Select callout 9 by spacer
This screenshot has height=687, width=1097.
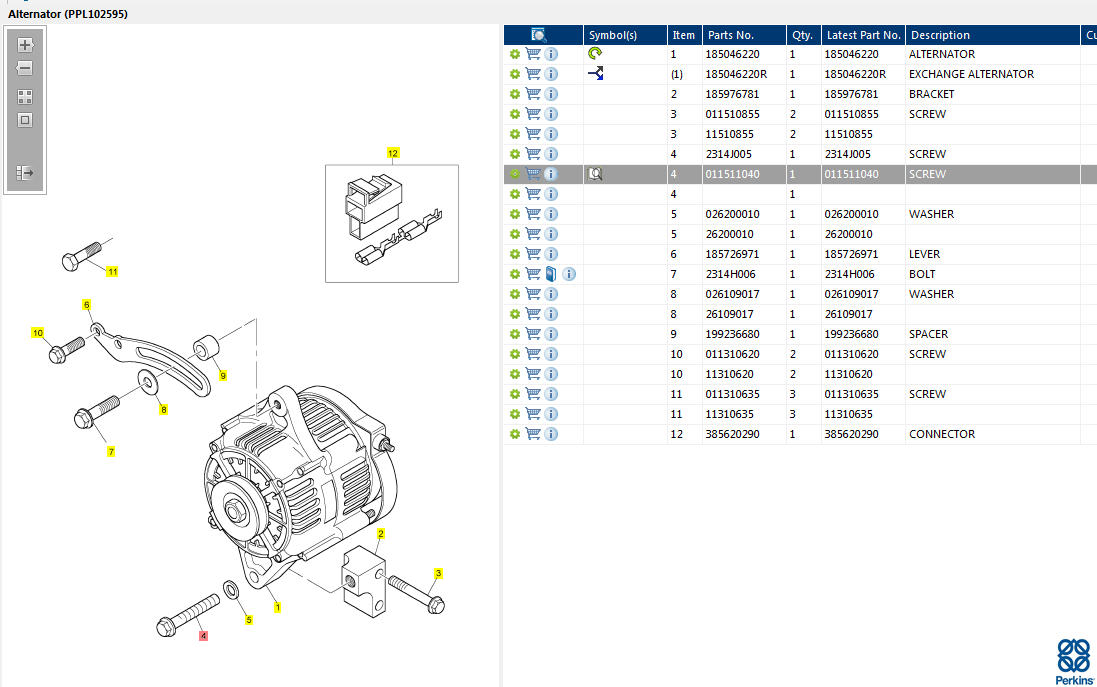tap(223, 376)
